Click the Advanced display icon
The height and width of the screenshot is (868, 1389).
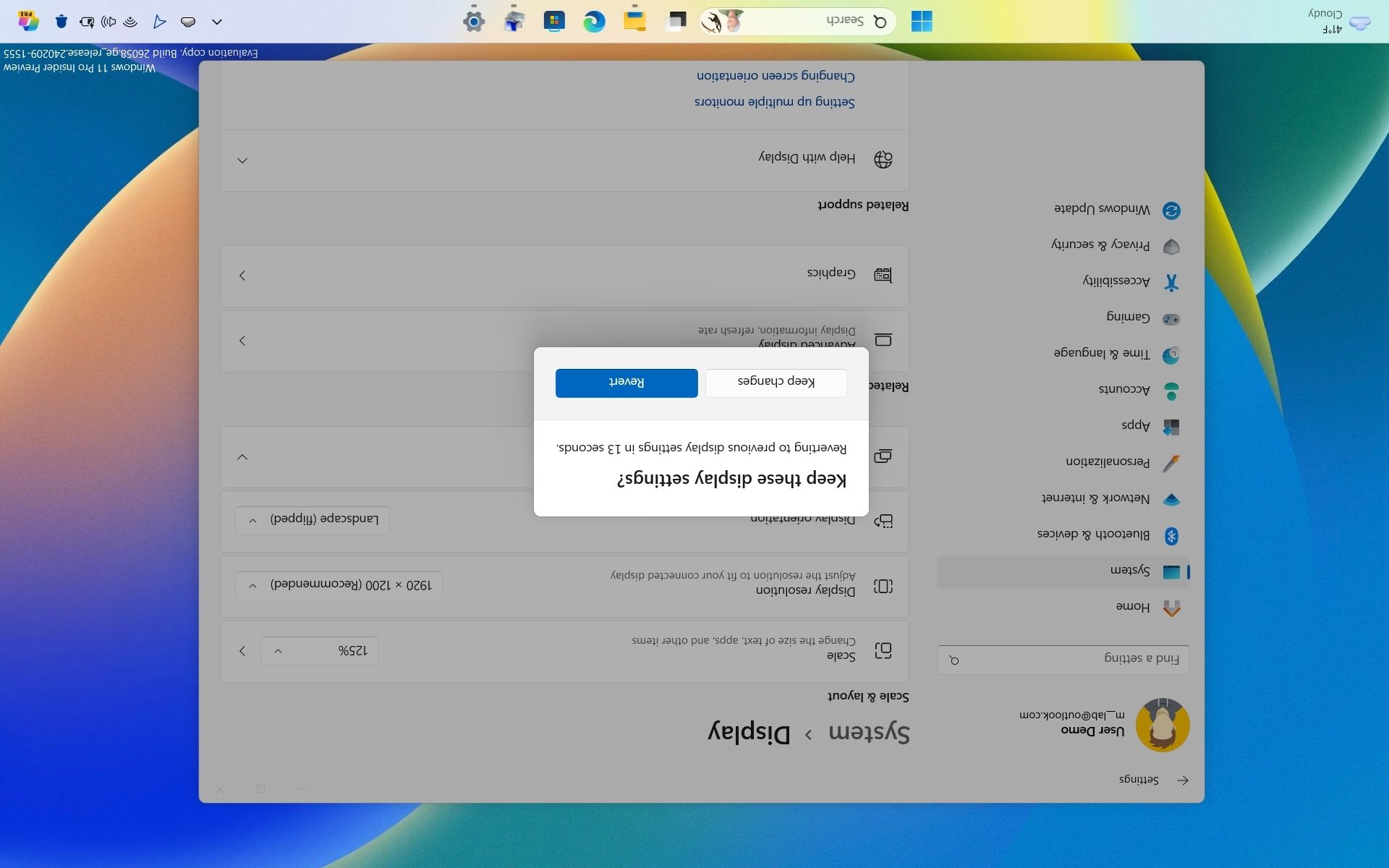[884, 340]
